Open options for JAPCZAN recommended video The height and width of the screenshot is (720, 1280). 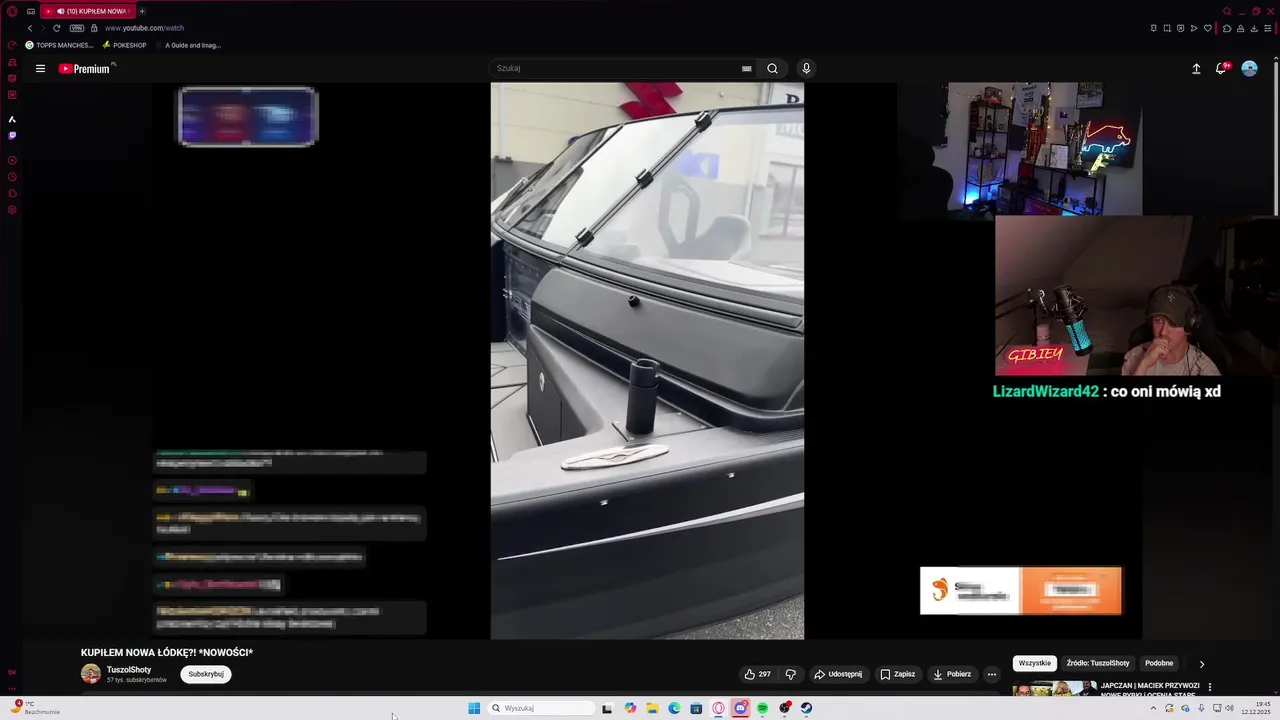[1210, 687]
